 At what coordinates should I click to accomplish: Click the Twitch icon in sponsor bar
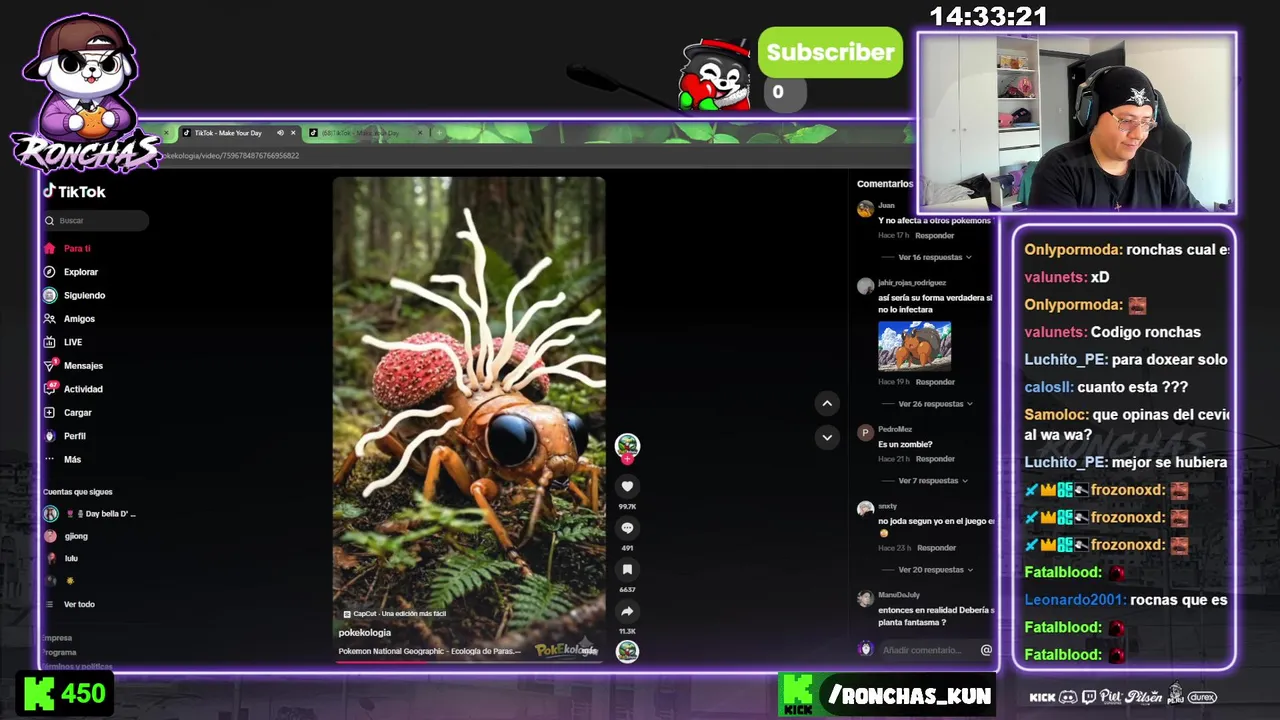coord(1089,697)
